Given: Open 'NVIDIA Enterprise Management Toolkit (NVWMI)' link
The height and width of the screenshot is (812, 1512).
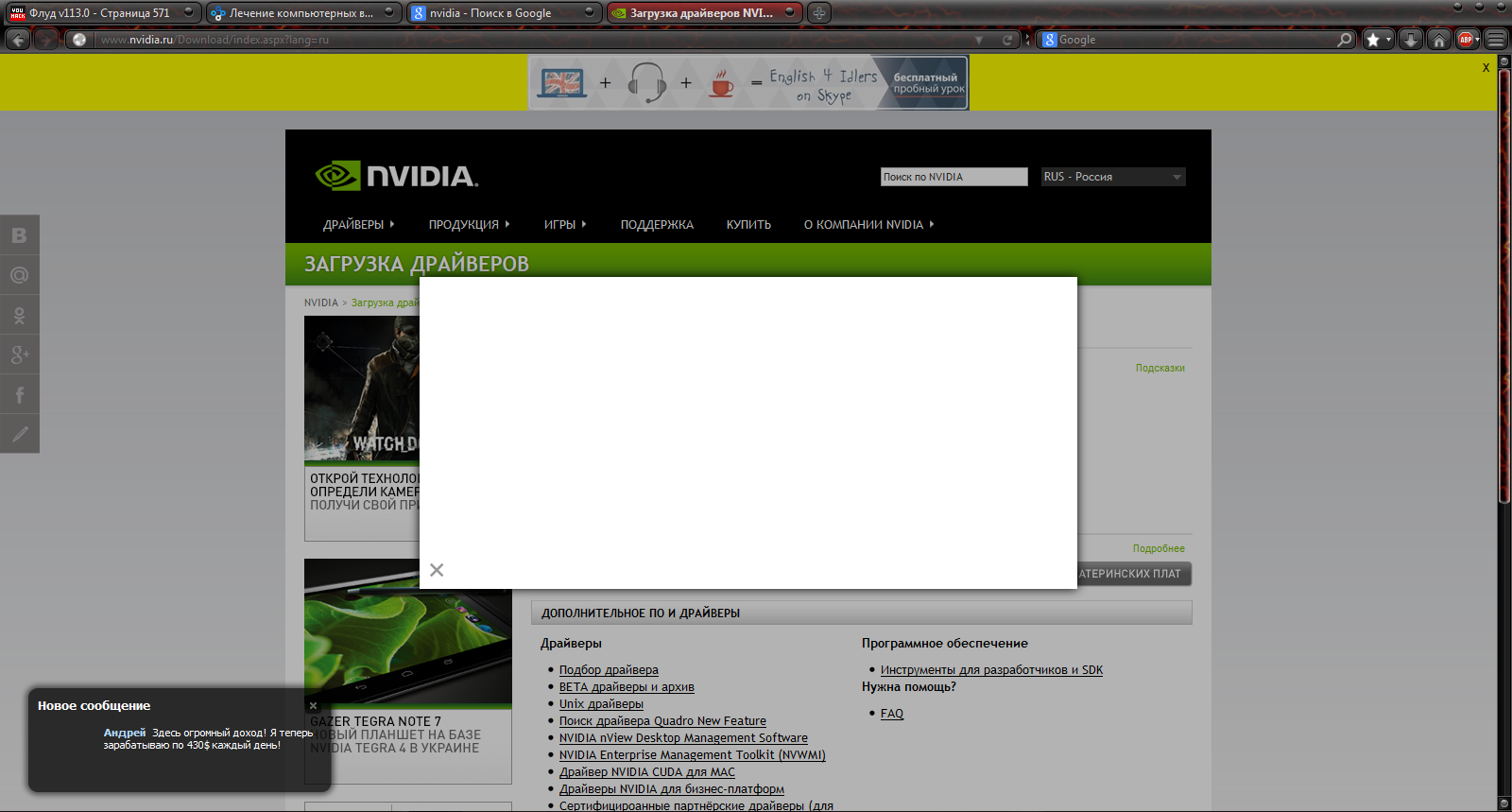Looking at the screenshot, I should pyautogui.click(x=692, y=755).
